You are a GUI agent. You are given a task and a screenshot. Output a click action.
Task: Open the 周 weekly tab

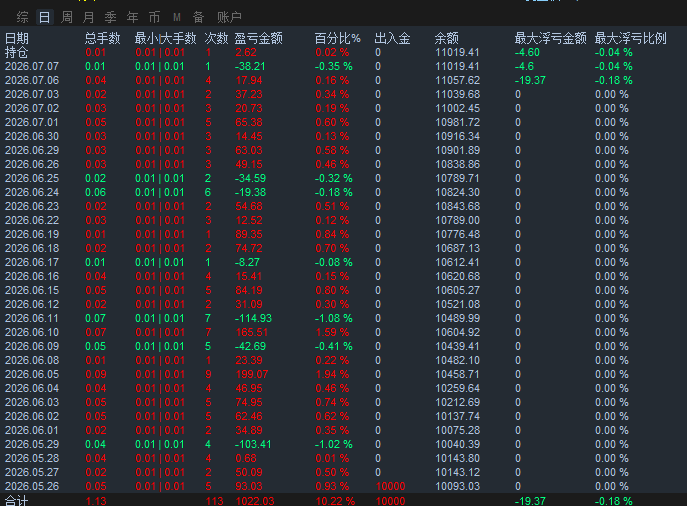[67, 17]
